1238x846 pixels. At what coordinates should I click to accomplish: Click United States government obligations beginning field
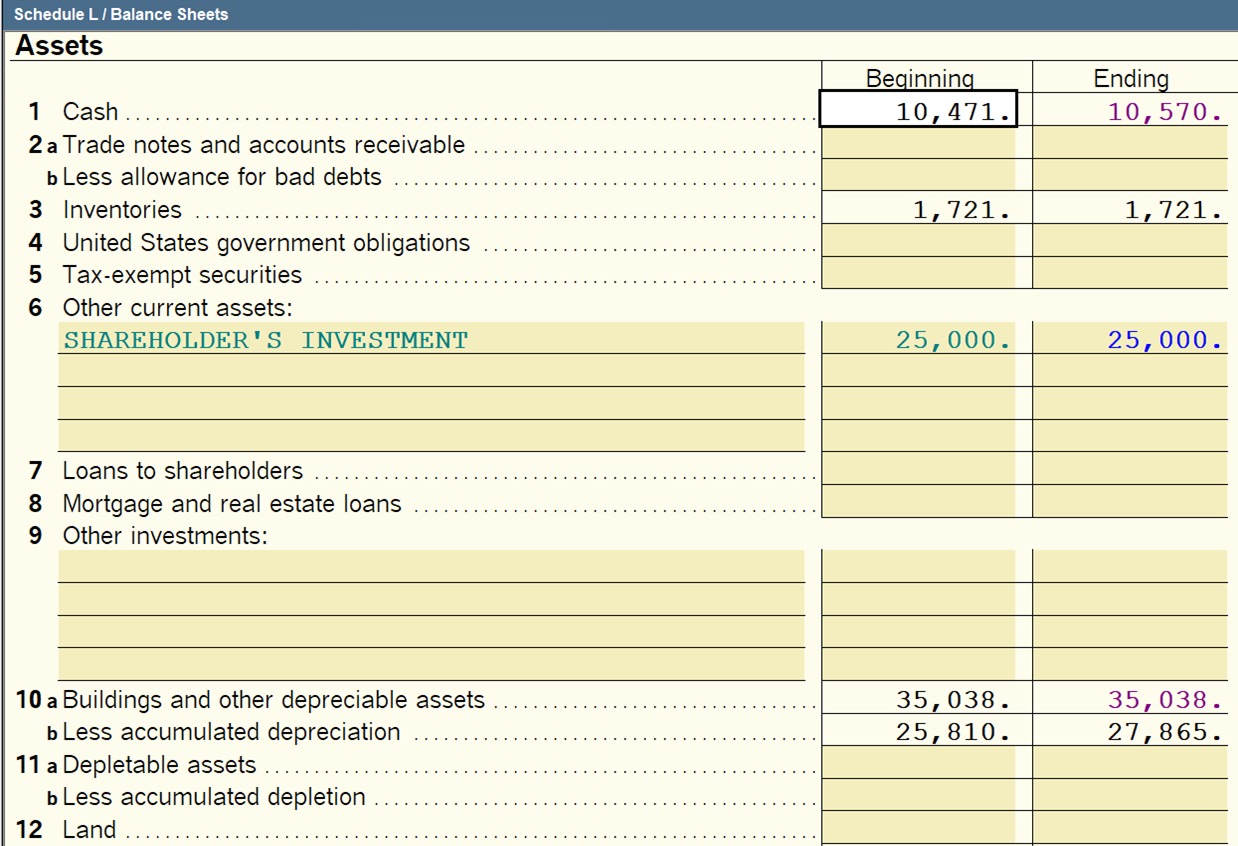coord(918,242)
